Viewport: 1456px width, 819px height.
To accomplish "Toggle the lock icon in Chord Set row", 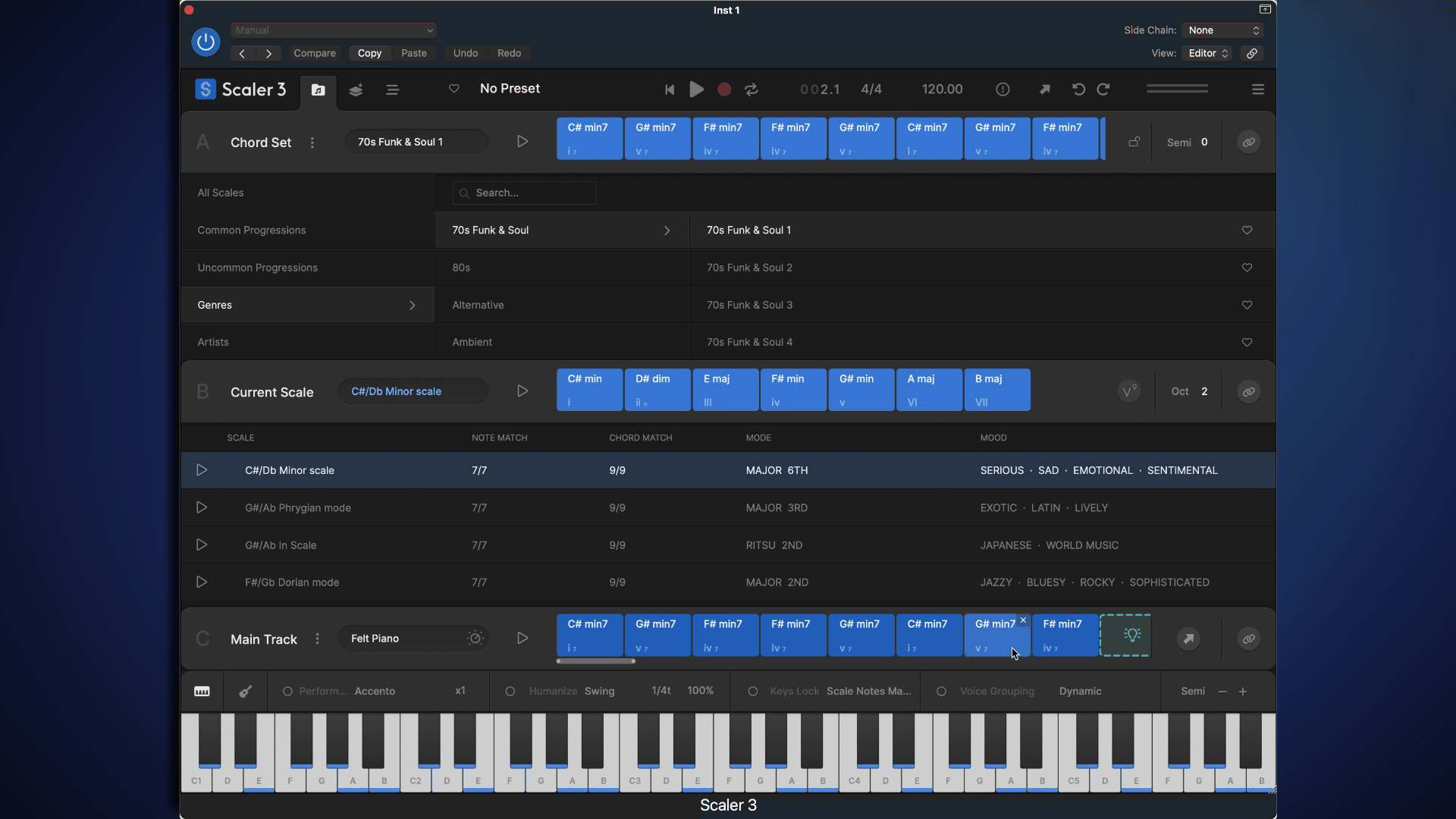I will click(x=1134, y=142).
